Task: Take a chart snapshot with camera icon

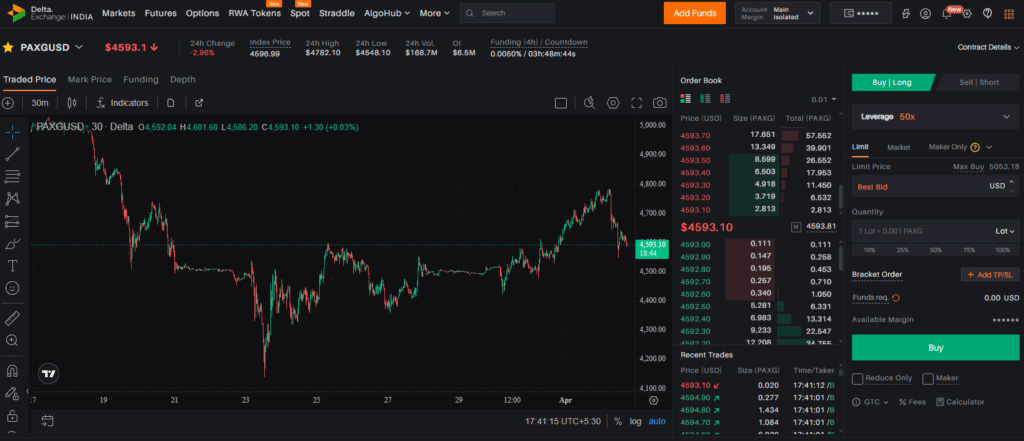Action: pos(660,103)
